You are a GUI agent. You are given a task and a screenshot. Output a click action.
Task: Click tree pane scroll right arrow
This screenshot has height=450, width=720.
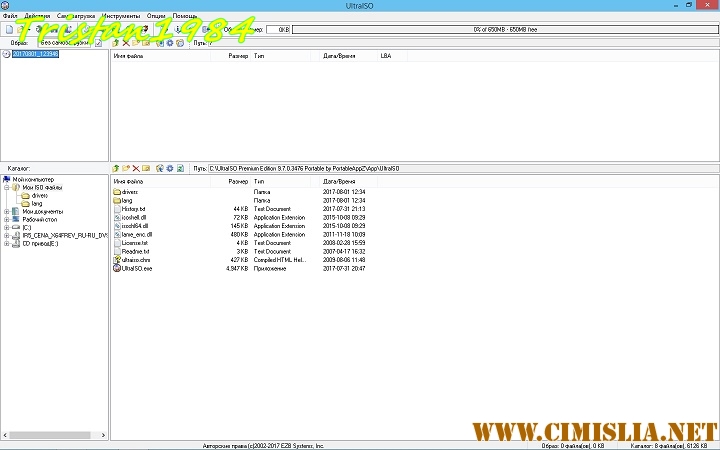(x=103, y=435)
